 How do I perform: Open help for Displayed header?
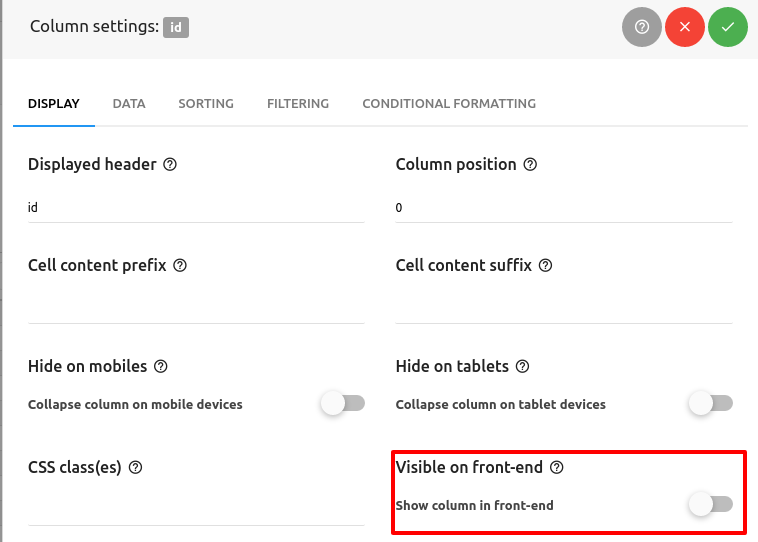coord(170,164)
